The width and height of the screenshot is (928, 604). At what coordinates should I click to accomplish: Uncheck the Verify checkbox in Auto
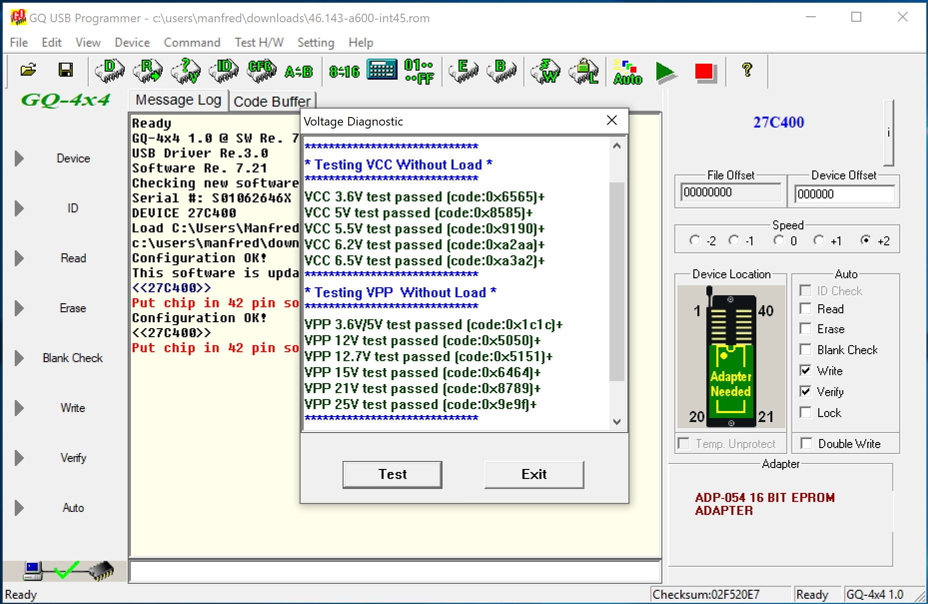coord(806,392)
